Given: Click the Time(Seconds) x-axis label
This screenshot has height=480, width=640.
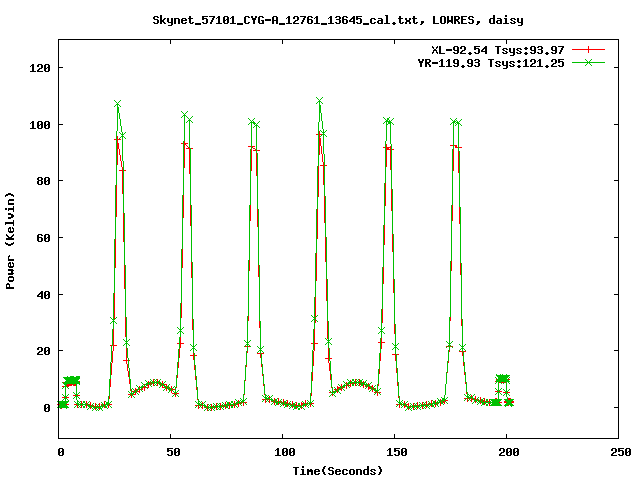Looking at the screenshot, I should 338,471.
